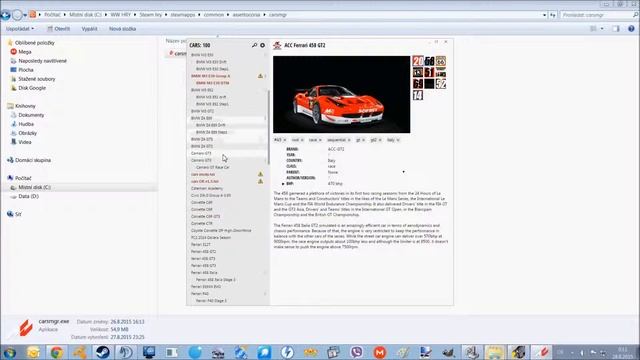Open the Parent dropdown arrow
640x360 pixels.
[x=404, y=172]
